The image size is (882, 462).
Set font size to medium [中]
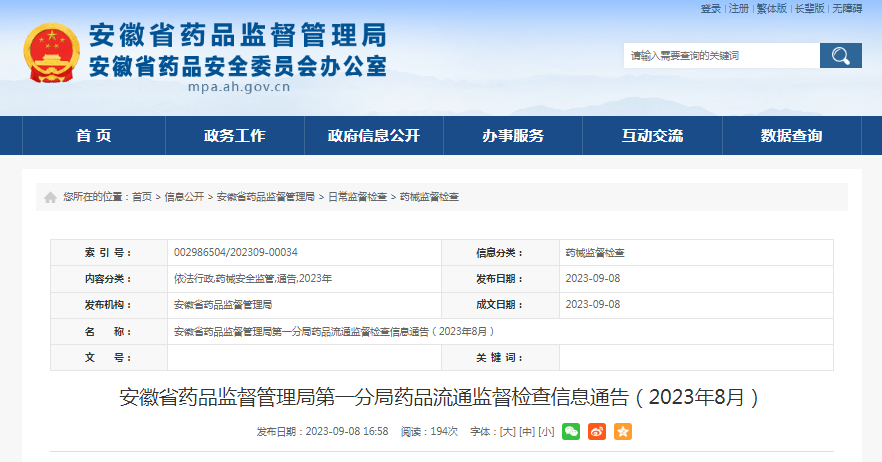click(527, 432)
